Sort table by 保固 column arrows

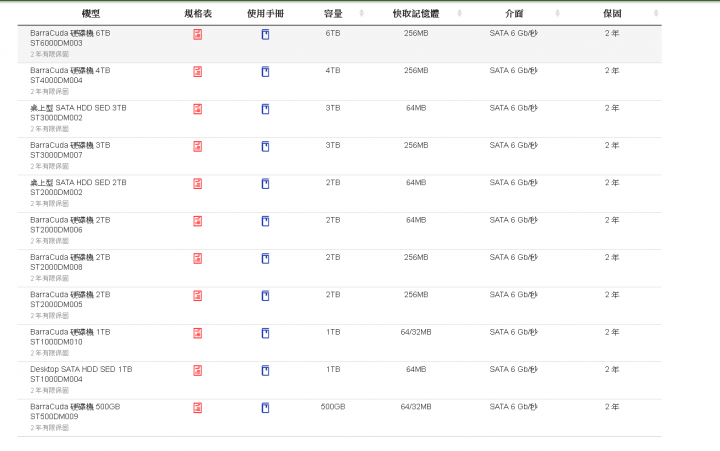click(656, 13)
